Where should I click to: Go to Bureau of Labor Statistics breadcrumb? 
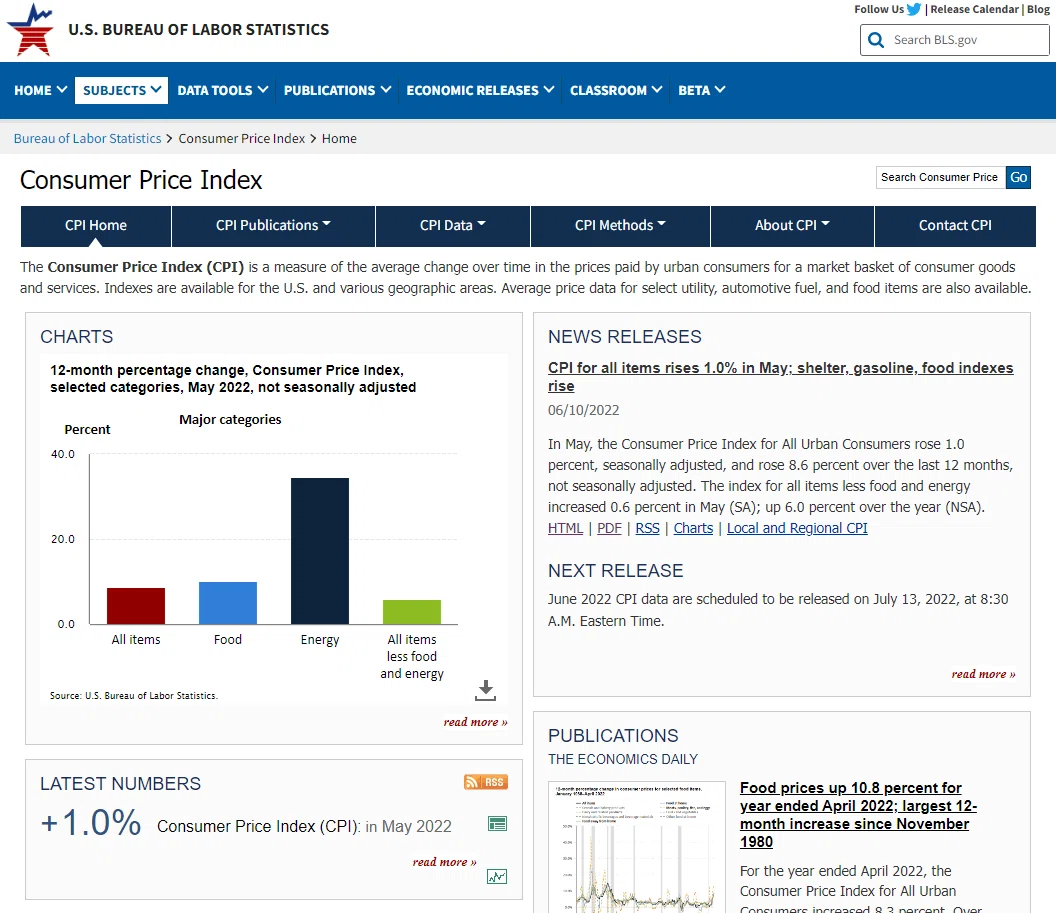pyautogui.click(x=88, y=139)
